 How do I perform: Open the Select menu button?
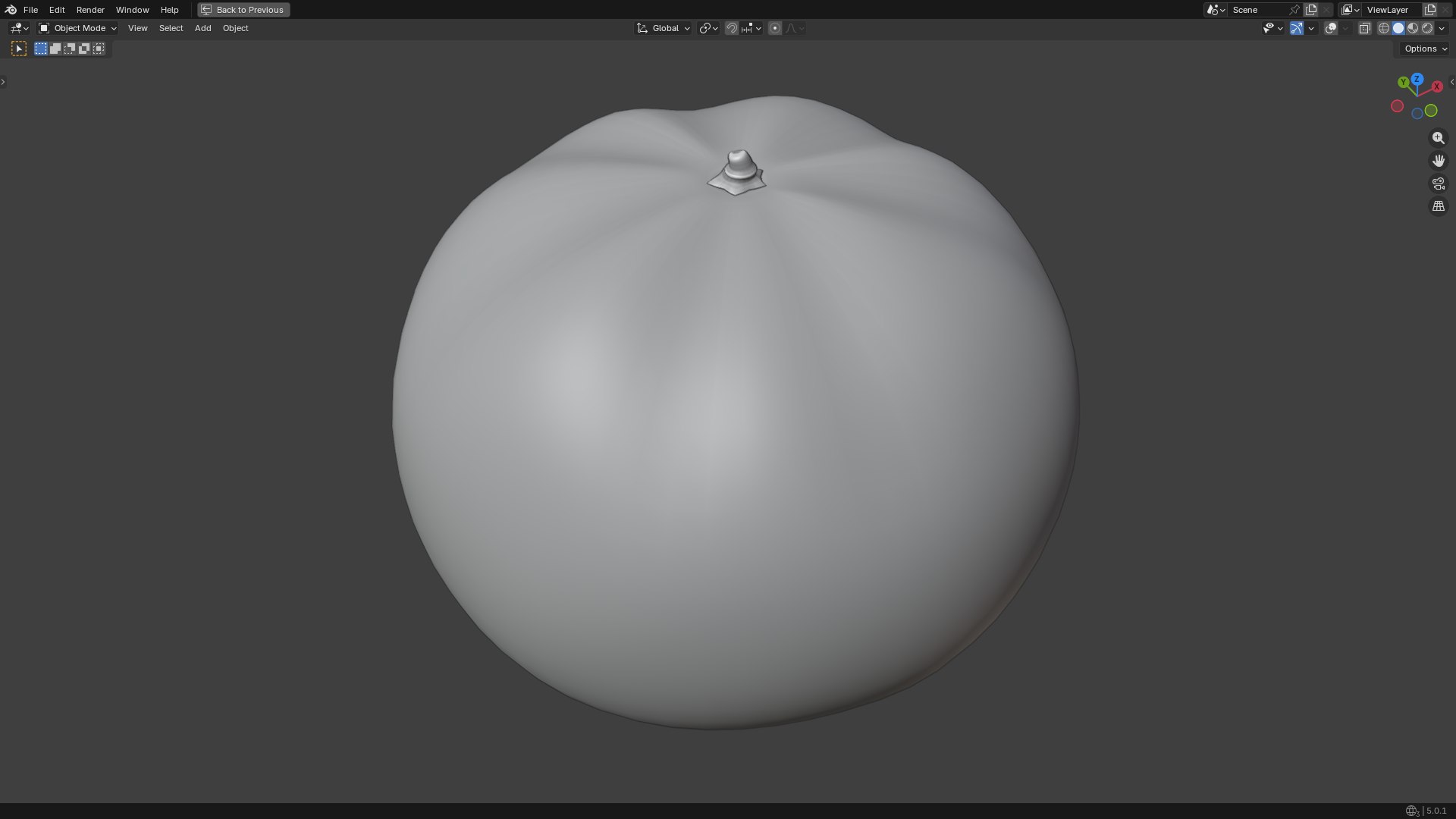[171, 28]
